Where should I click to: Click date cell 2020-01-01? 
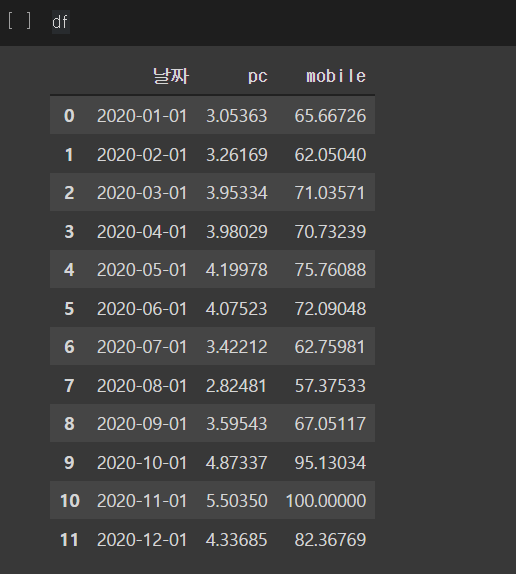coord(142,116)
